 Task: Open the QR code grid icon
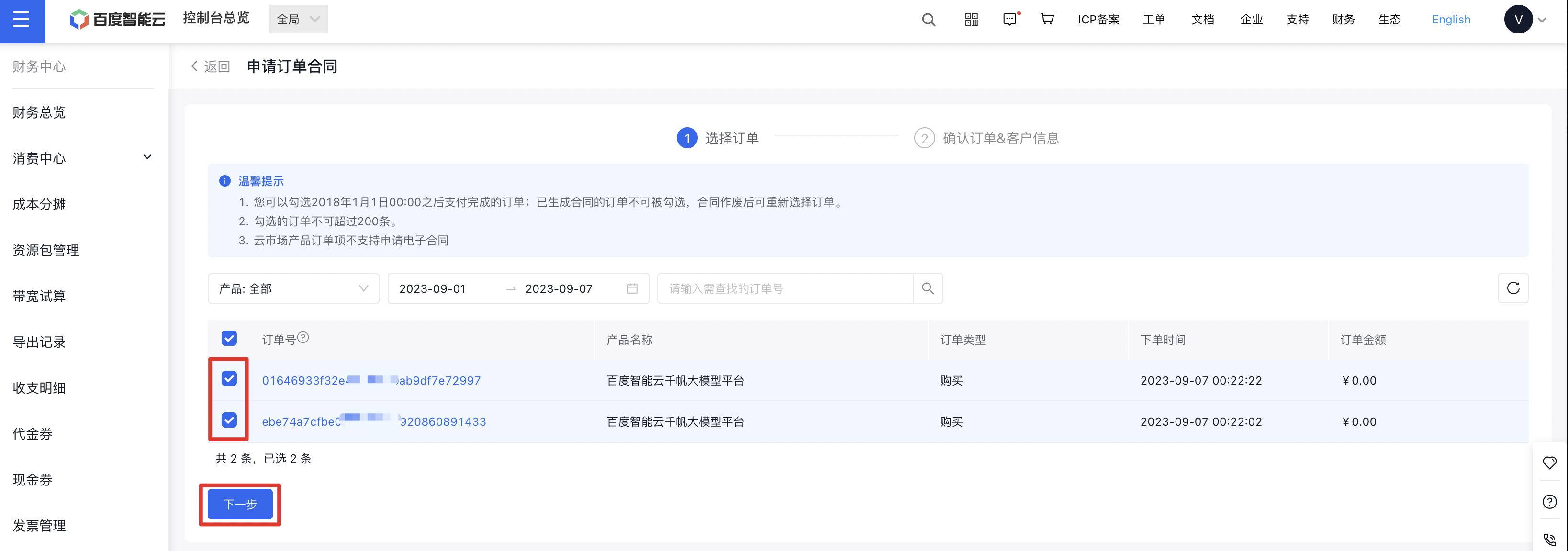click(972, 20)
